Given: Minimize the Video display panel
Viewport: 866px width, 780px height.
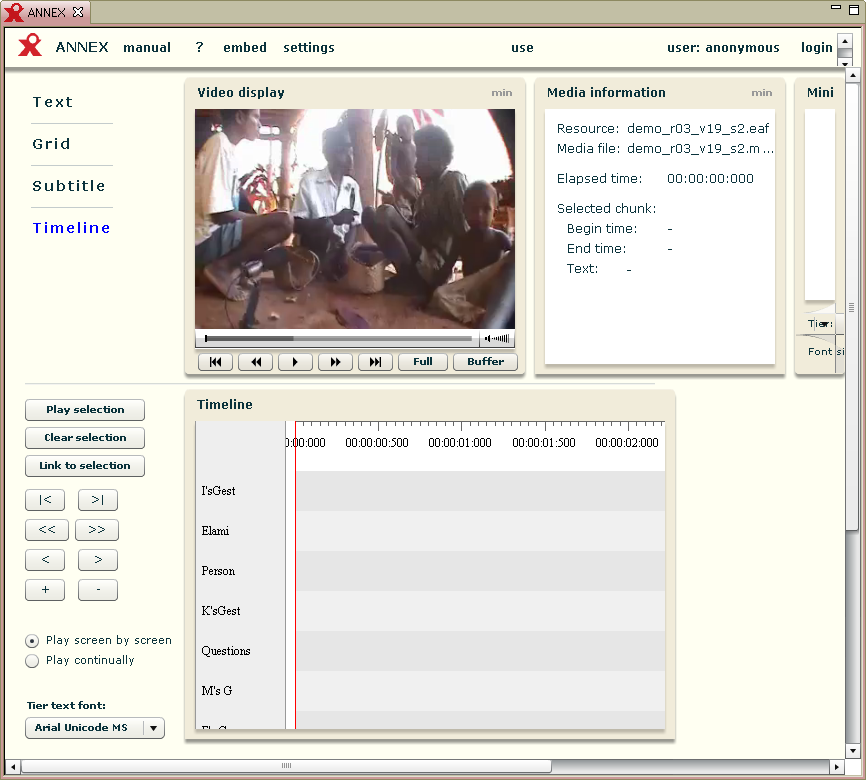Looking at the screenshot, I should [x=501, y=93].
